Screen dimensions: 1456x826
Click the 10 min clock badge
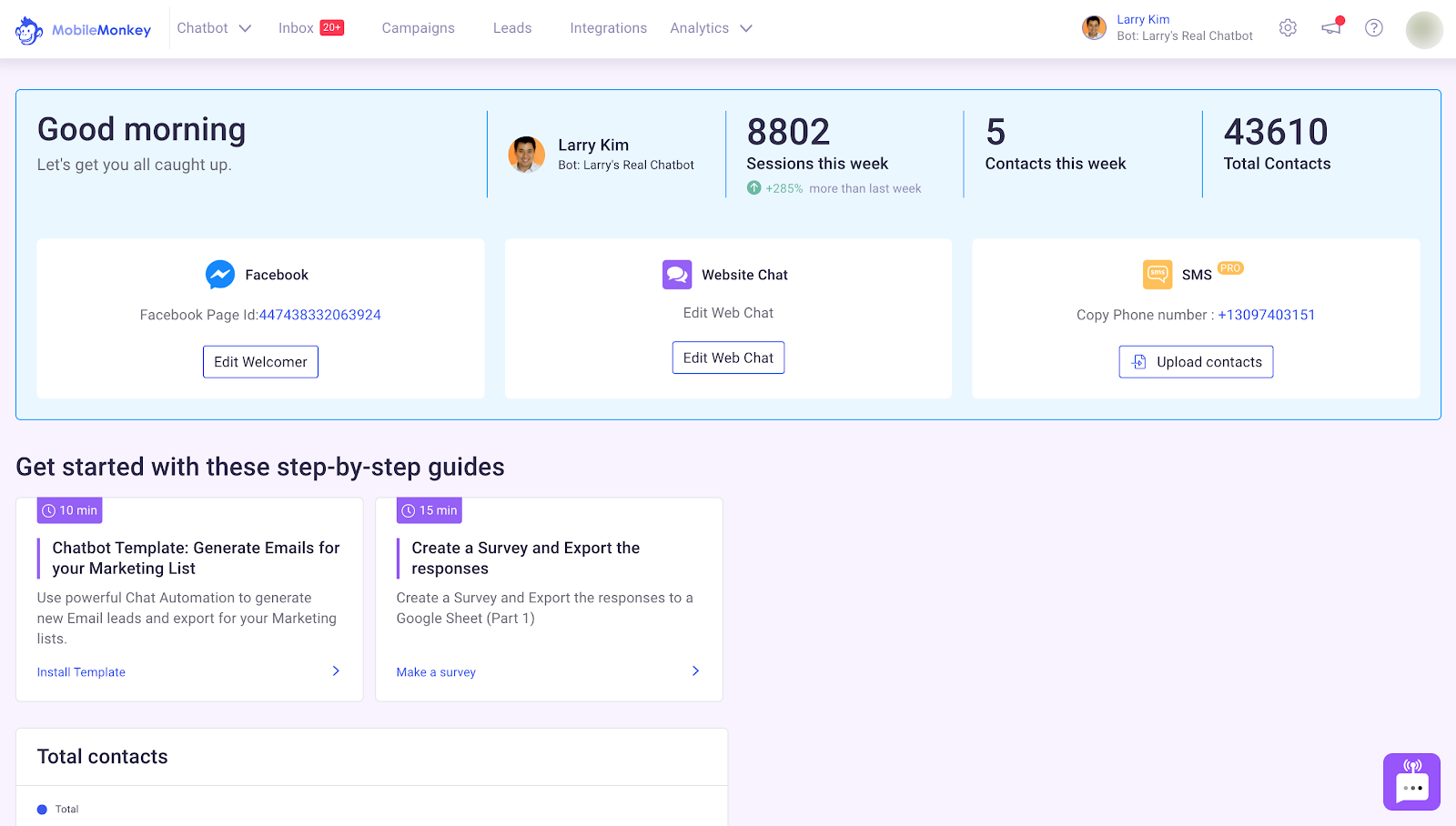[x=70, y=510]
